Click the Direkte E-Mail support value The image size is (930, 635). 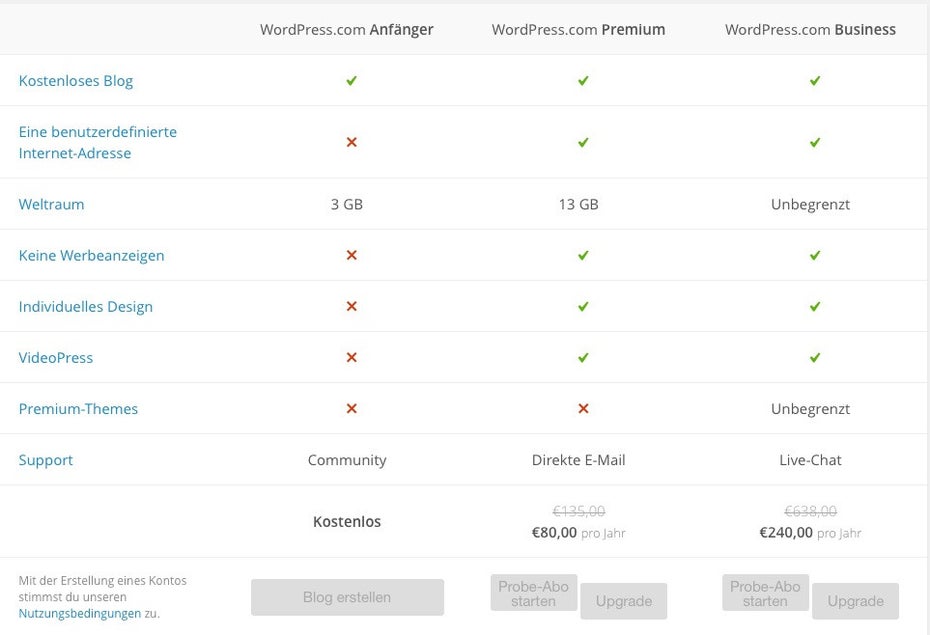coord(578,460)
